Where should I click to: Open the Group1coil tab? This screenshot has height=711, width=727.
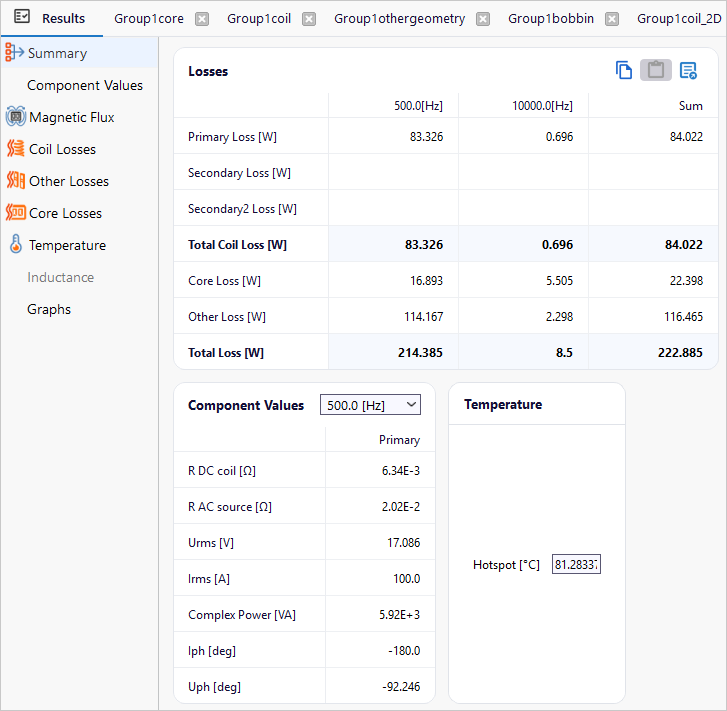[x=259, y=19]
